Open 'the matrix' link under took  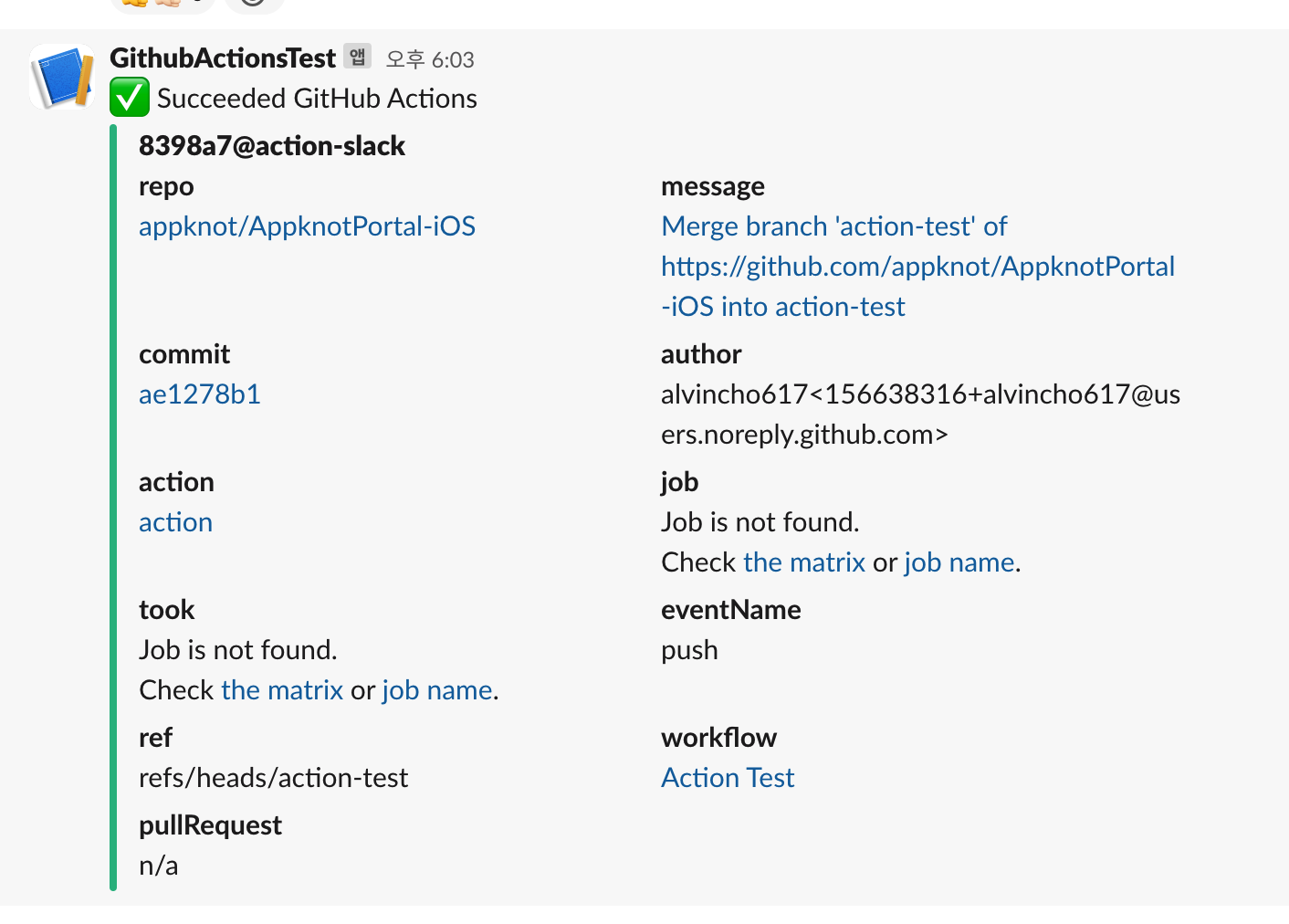[x=282, y=690]
